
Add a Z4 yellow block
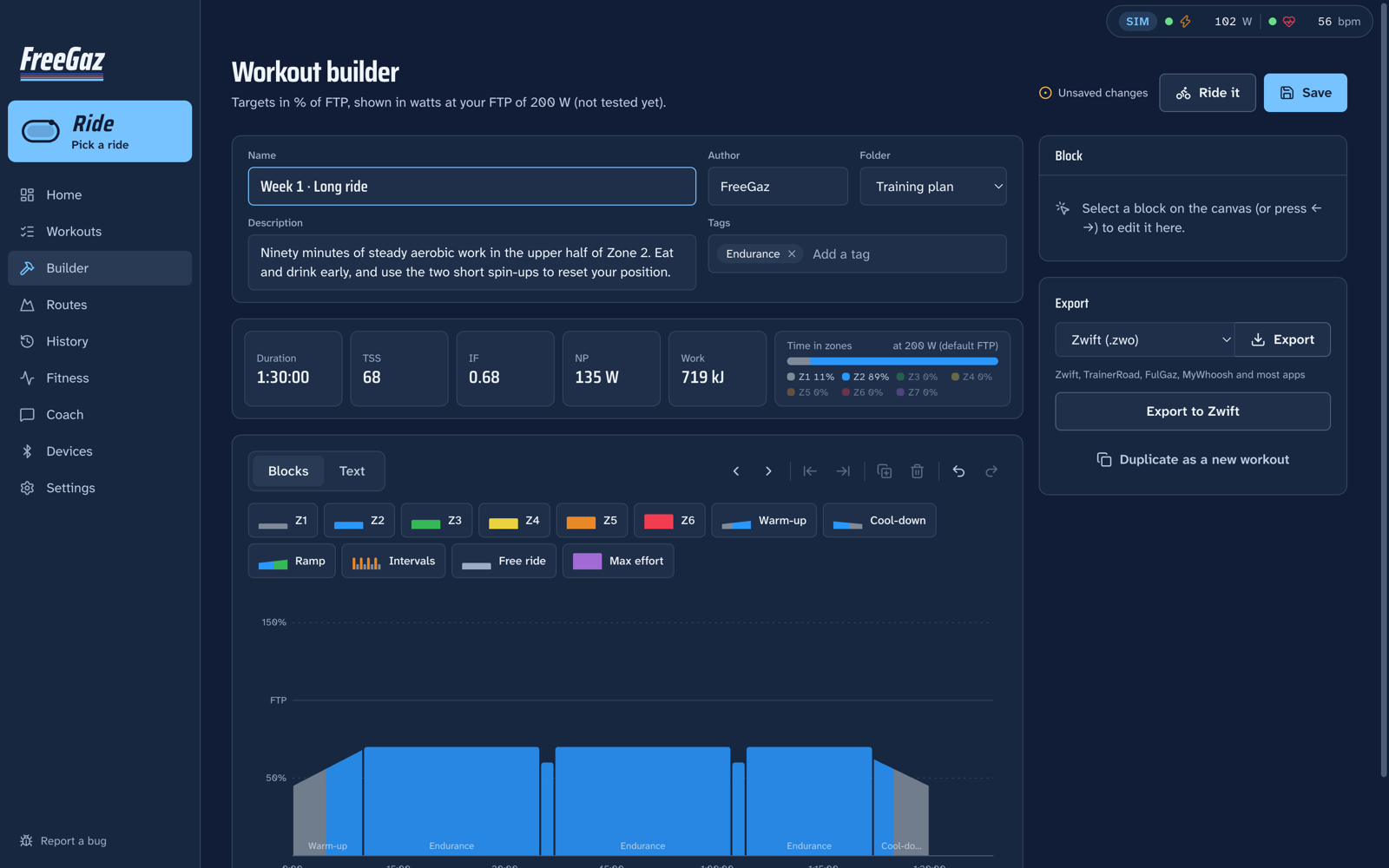click(x=514, y=521)
